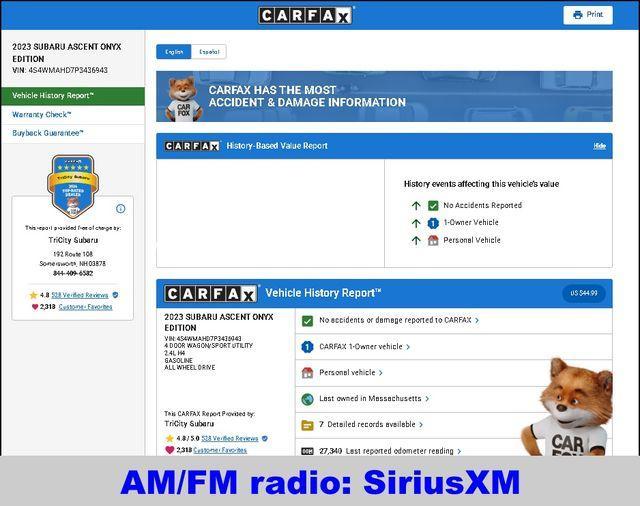Open Buyback Guarantee in sidebar
Image resolution: width=640 pixels, height=506 pixels.
[73, 133]
